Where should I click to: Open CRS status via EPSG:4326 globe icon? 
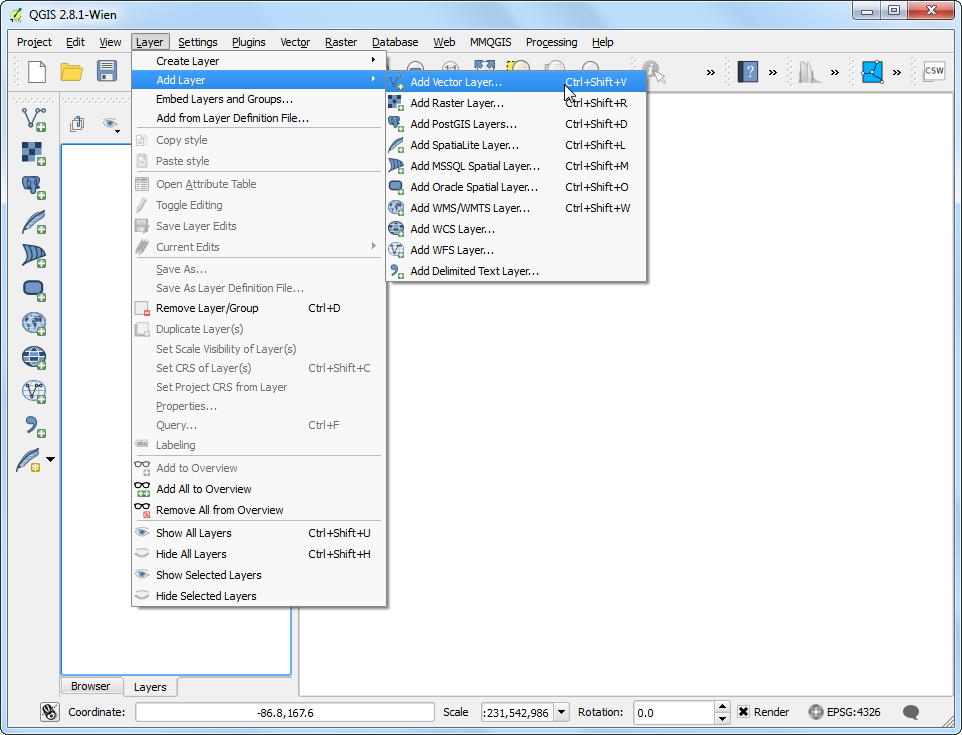pos(815,712)
